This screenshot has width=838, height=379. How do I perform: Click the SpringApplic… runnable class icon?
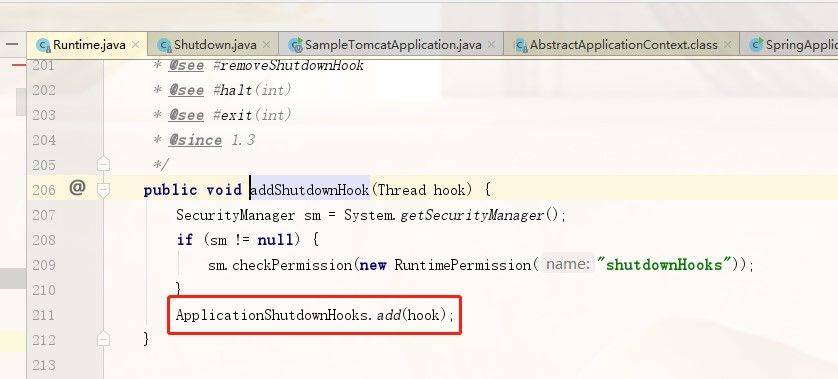click(756, 45)
